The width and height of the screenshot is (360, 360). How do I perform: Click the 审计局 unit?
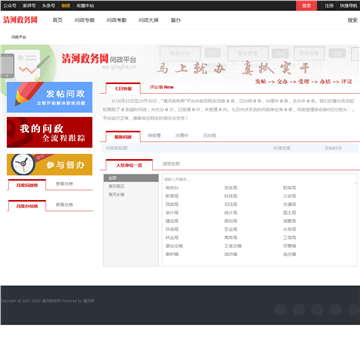pos(172,213)
